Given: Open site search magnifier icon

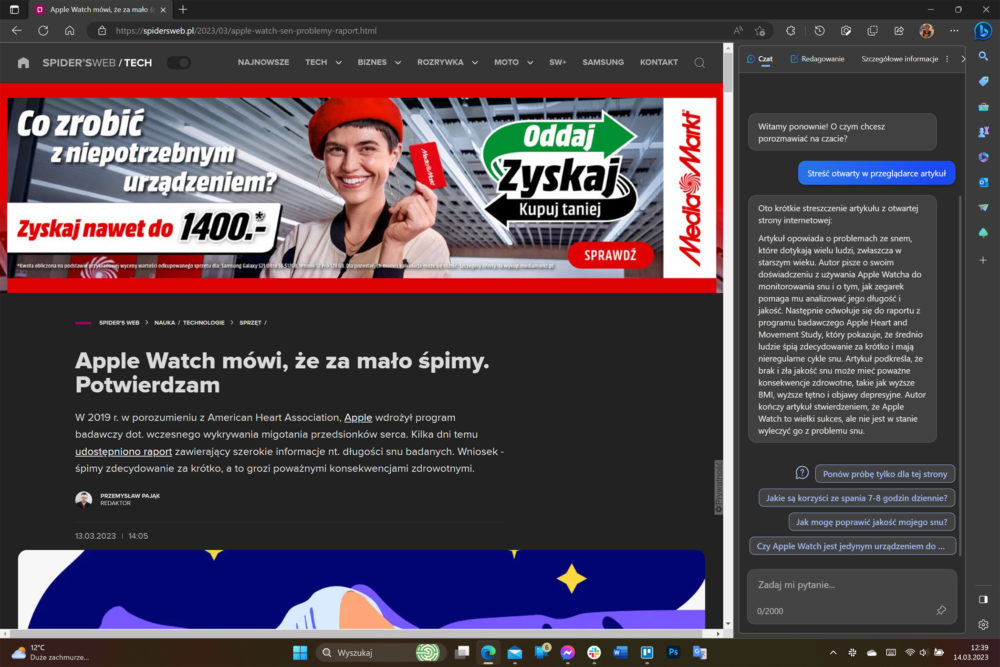Looking at the screenshot, I should click(700, 62).
